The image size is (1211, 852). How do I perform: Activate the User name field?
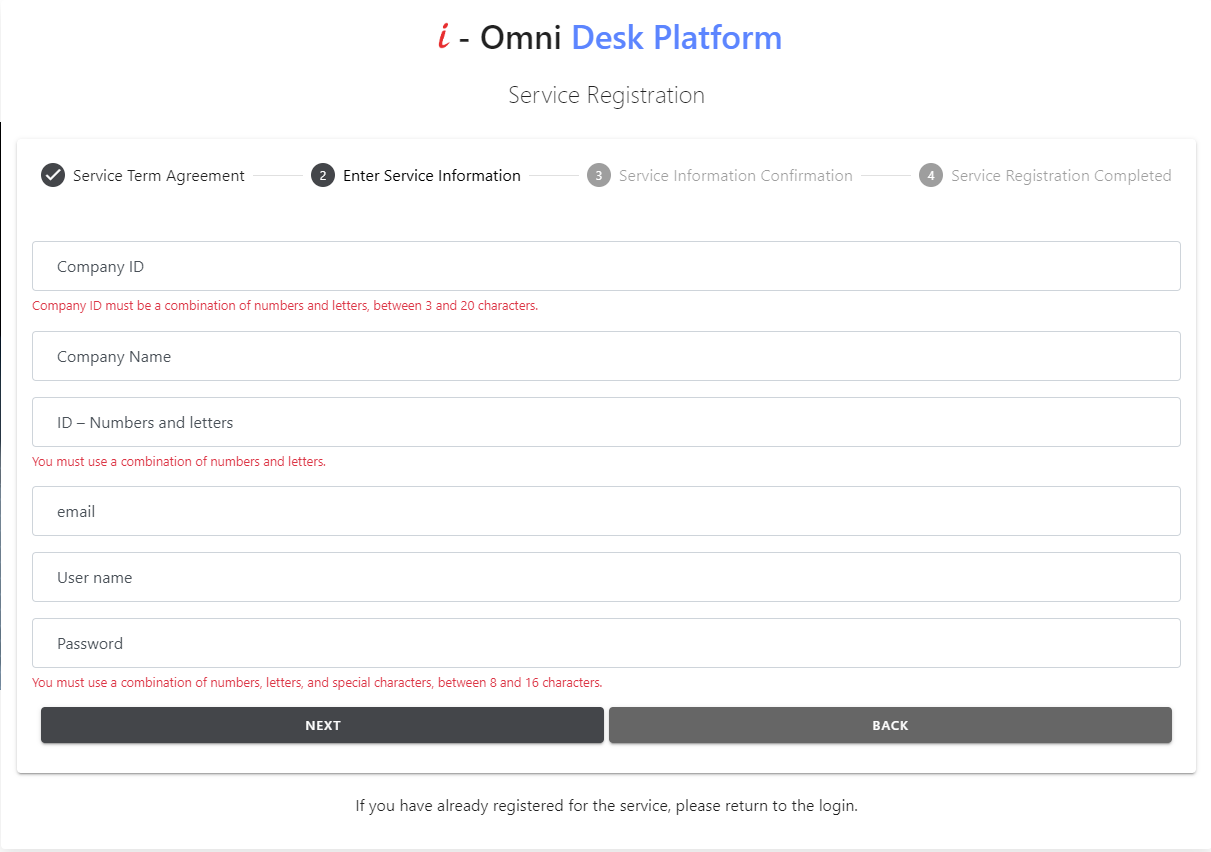[606, 577]
